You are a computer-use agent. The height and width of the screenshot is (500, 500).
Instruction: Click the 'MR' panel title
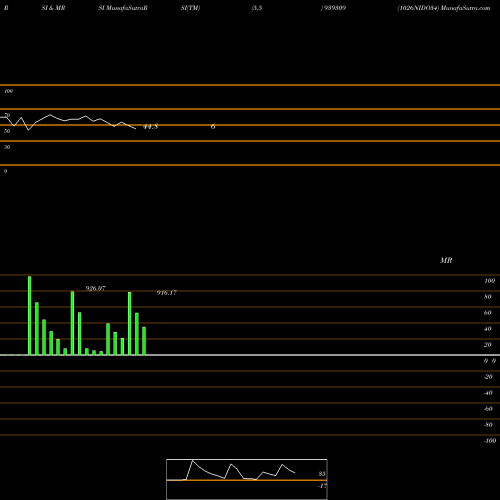click(446, 260)
